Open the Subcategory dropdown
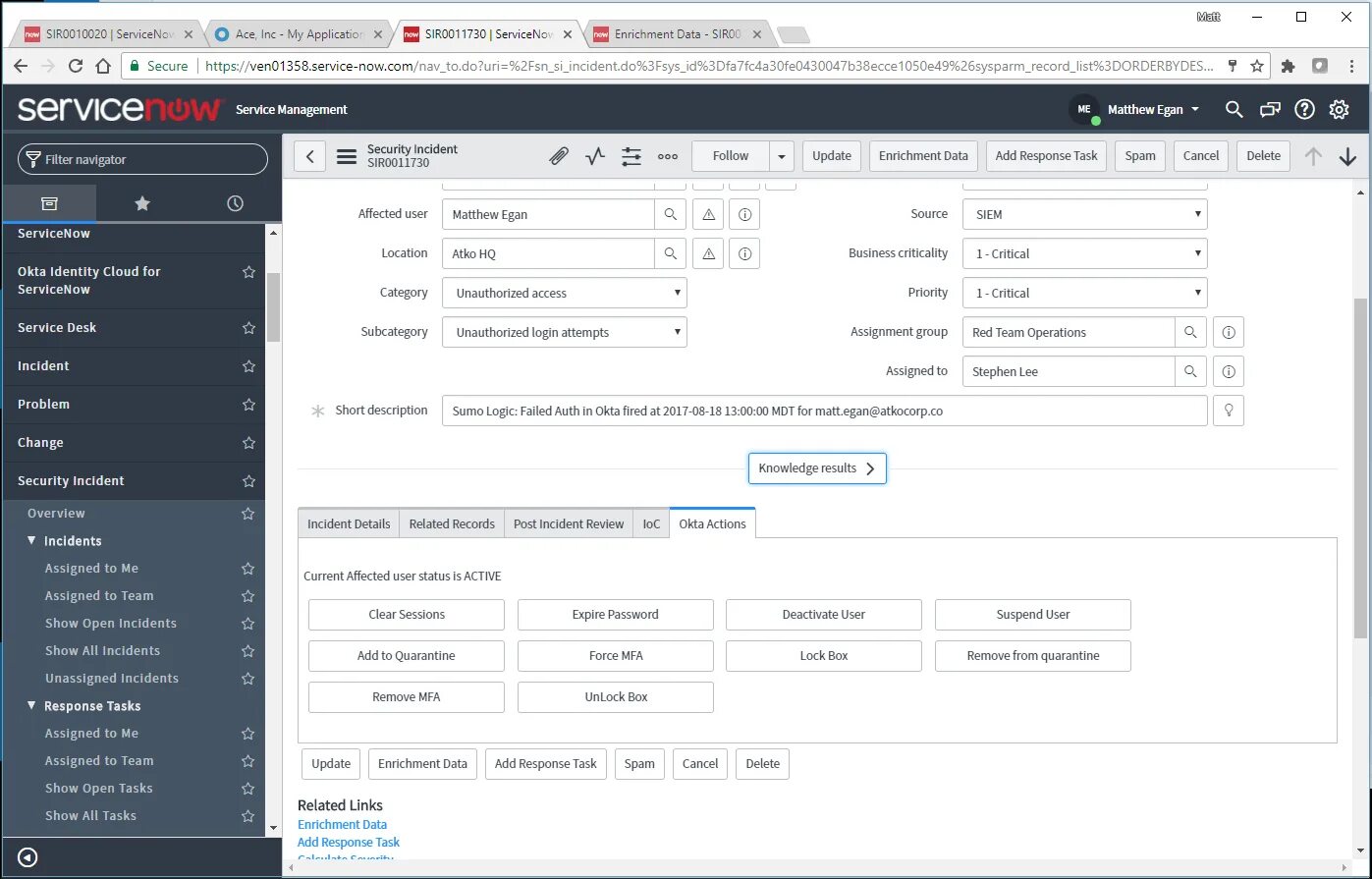 coord(565,332)
